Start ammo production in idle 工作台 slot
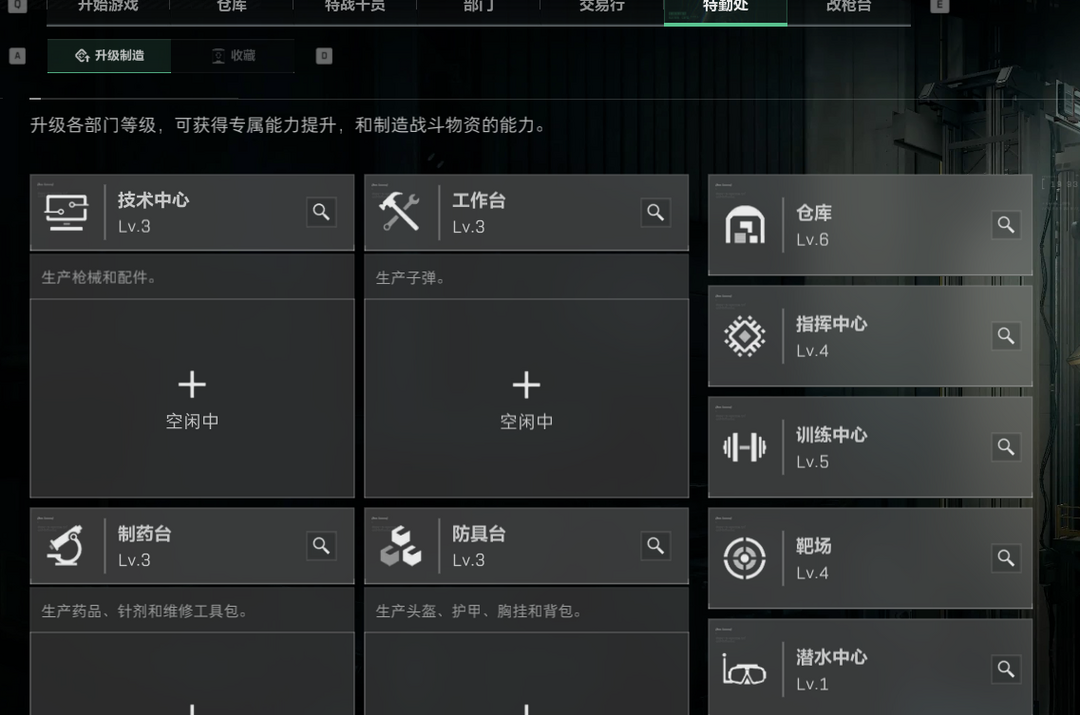Screen dimensions: 1080x715 [526, 397]
